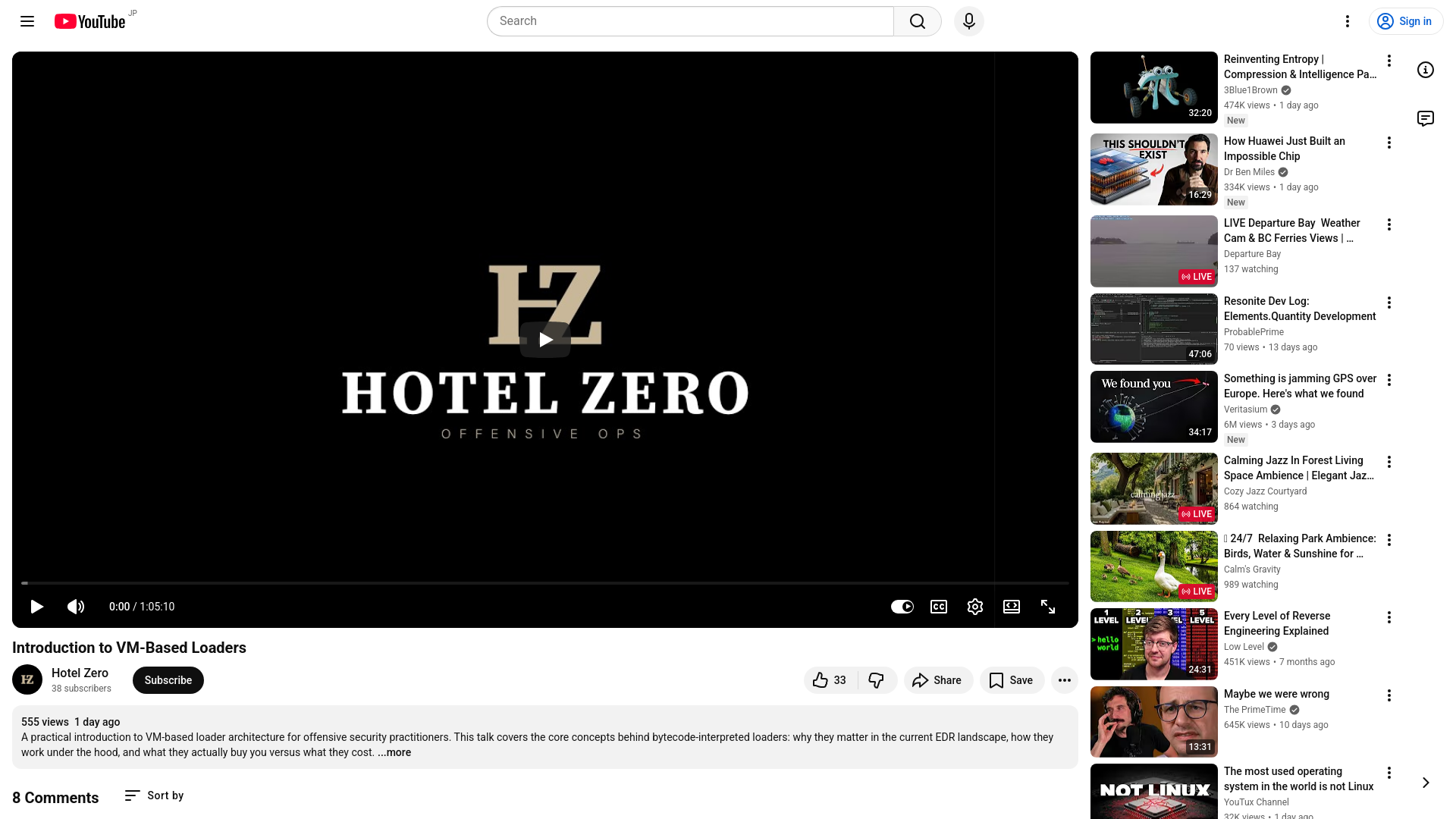The image size is (1456, 819).
Task: Play the video from the center overlay
Action: click(x=545, y=339)
